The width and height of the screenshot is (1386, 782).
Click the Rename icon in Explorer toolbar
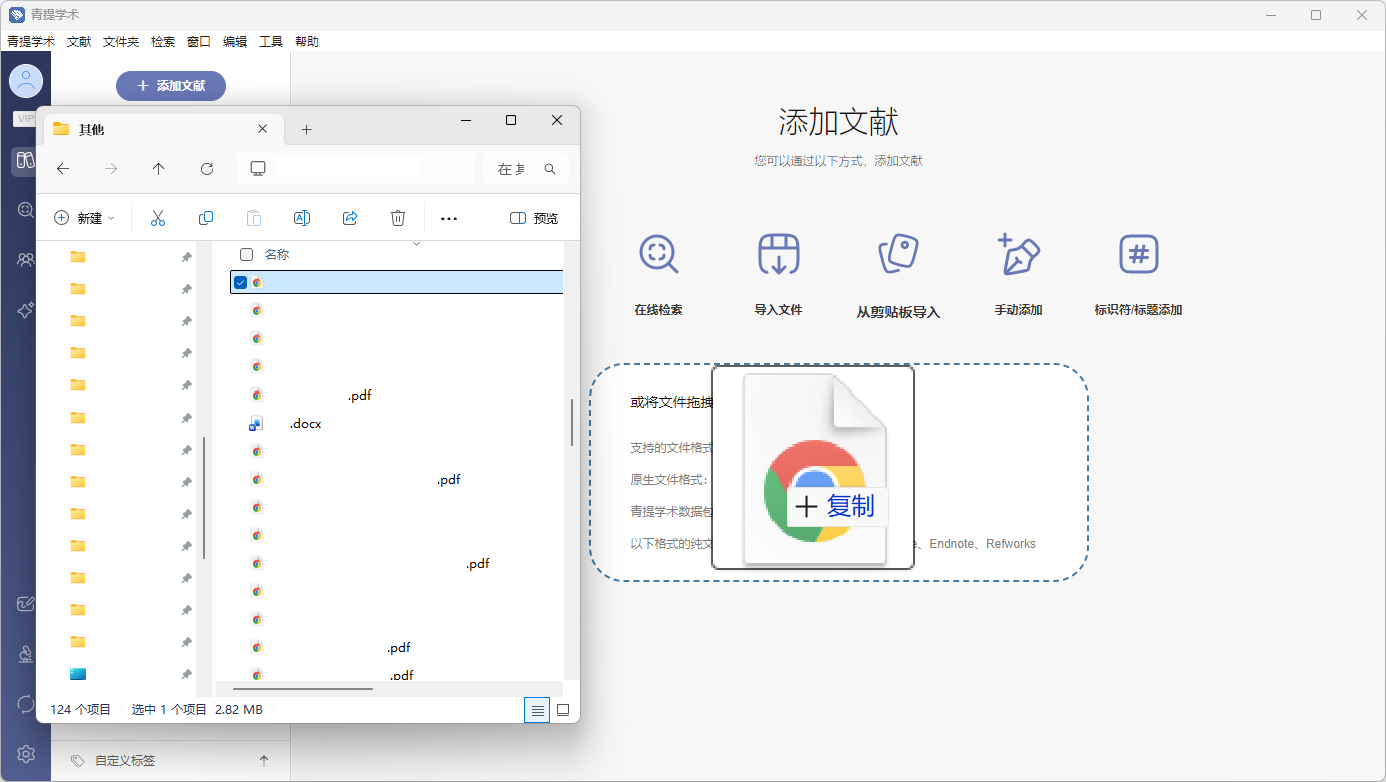click(x=301, y=218)
